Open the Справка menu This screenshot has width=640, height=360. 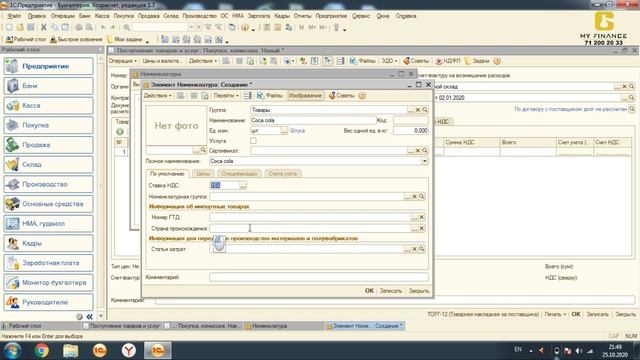(406, 16)
